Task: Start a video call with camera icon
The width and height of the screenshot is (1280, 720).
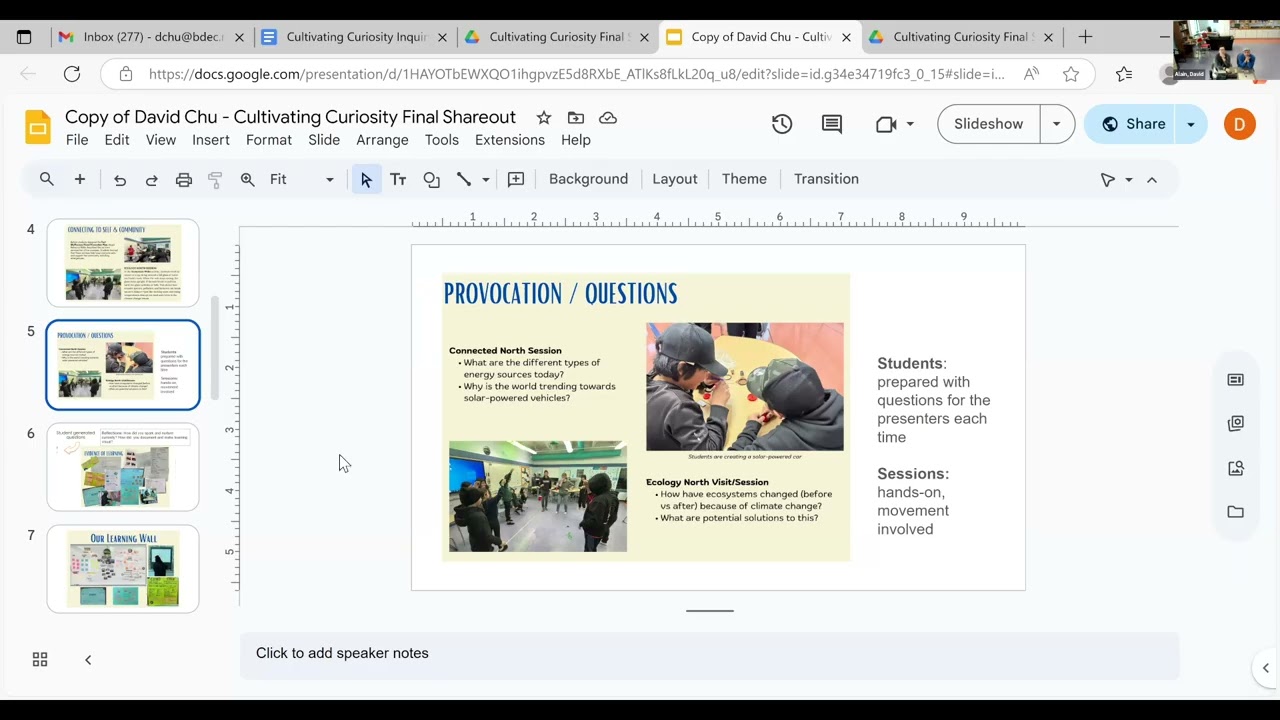Action: [886, 124]
